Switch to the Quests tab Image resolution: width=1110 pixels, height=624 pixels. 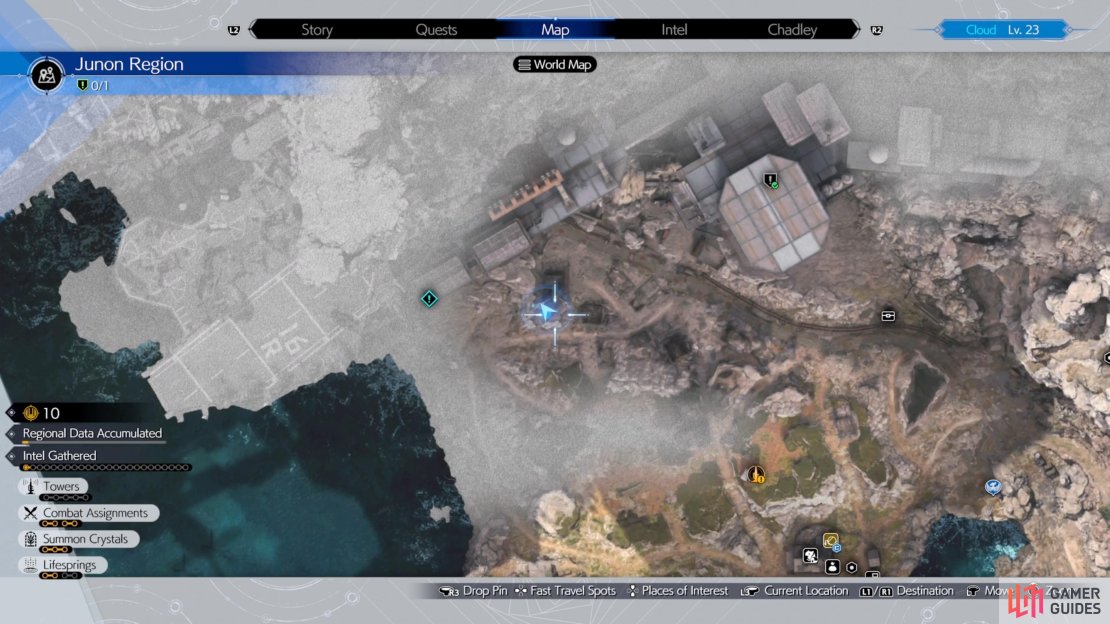(436, 30)
